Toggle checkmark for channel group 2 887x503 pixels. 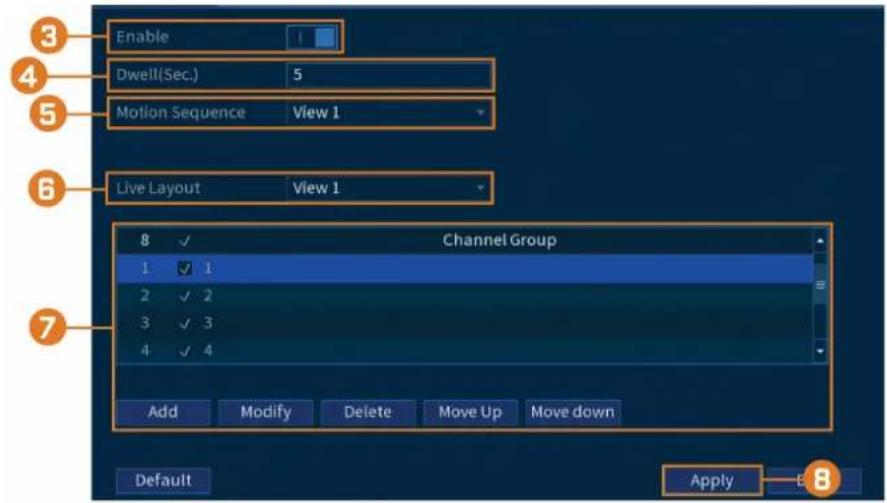(184, 296)
